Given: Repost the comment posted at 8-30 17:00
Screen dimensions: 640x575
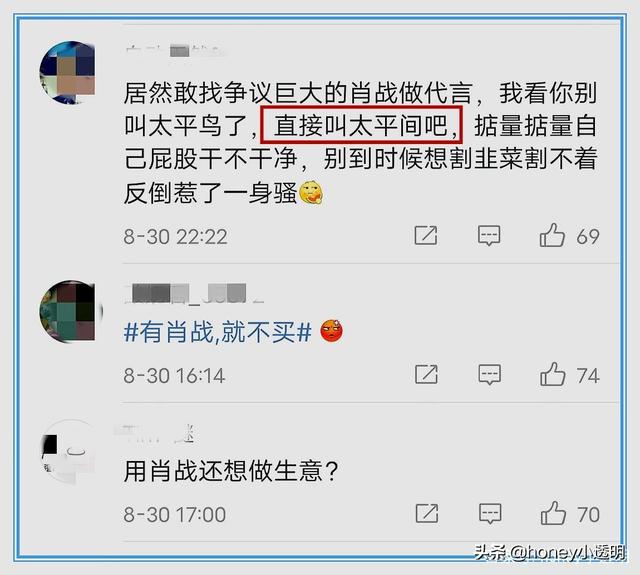Looking at the screenshot, I should tap(427, 513).
